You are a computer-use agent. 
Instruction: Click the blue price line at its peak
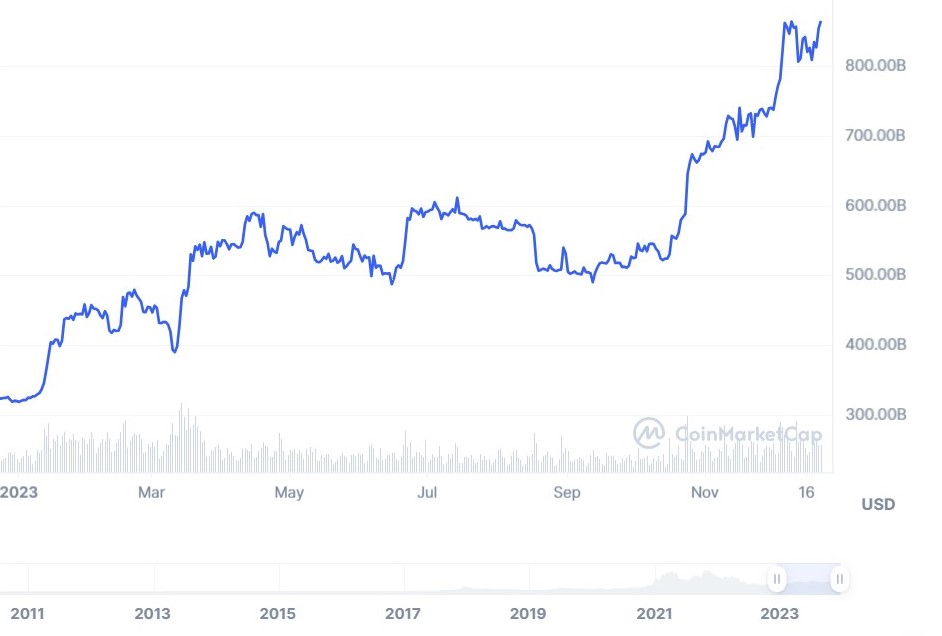[x=789, y=20]
